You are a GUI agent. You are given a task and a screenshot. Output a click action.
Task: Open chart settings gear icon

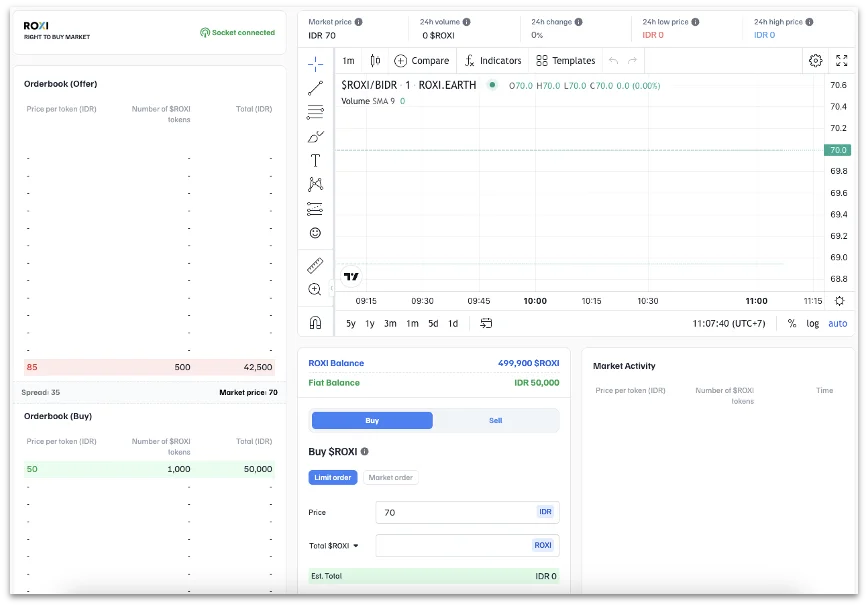coord(815,60)
